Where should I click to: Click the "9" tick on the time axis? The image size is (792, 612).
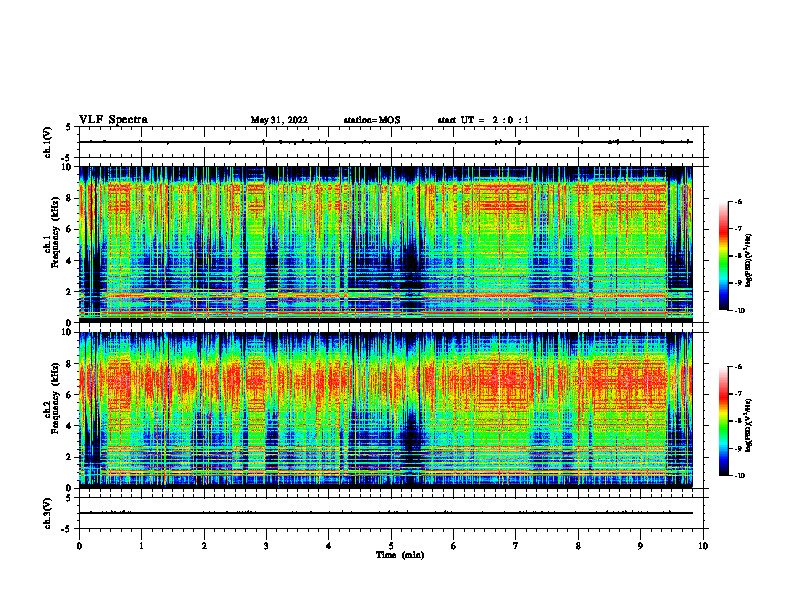(640, 546)
